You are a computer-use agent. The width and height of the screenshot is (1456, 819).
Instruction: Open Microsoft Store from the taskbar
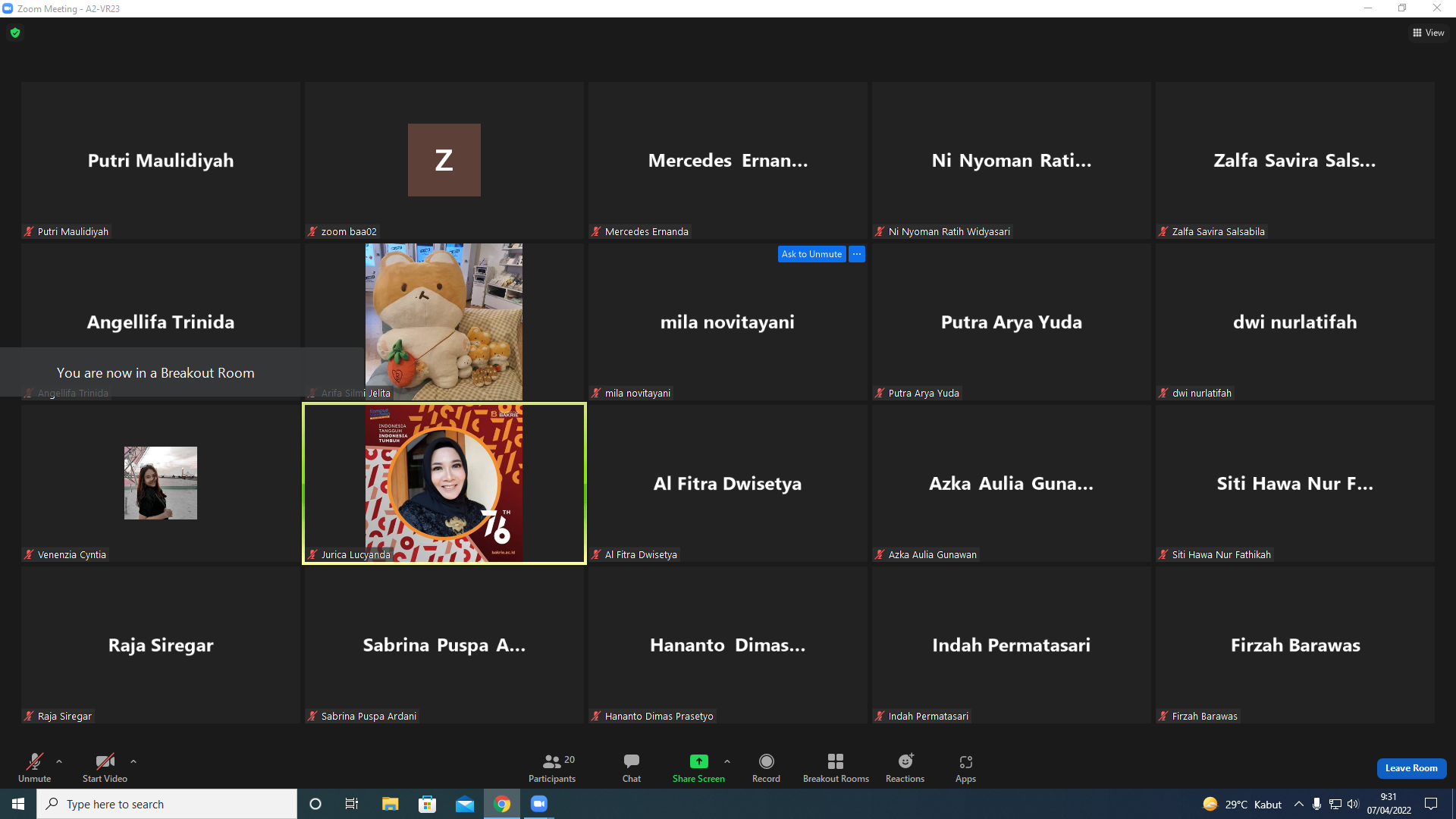point(428,804)
